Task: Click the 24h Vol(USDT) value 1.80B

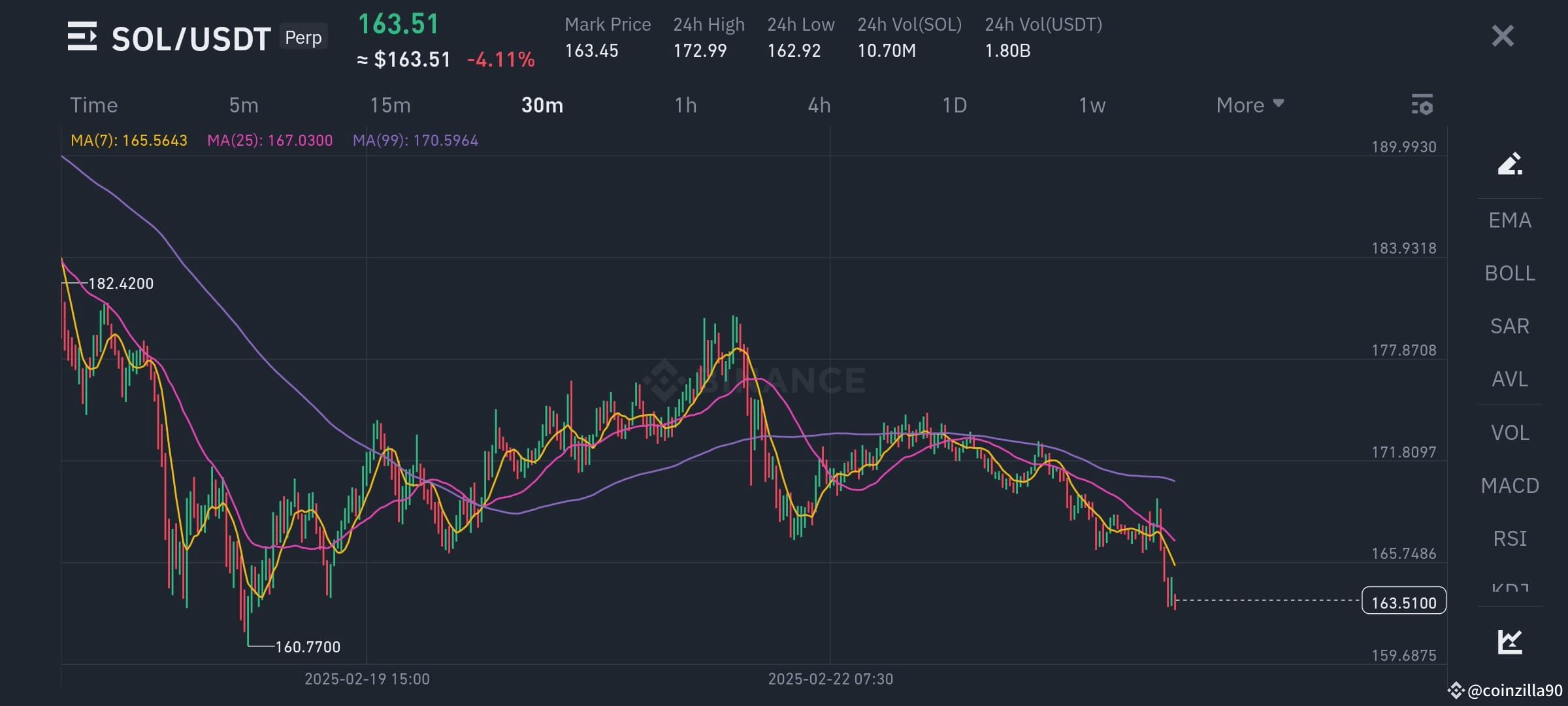Action: coord(1007,51)
